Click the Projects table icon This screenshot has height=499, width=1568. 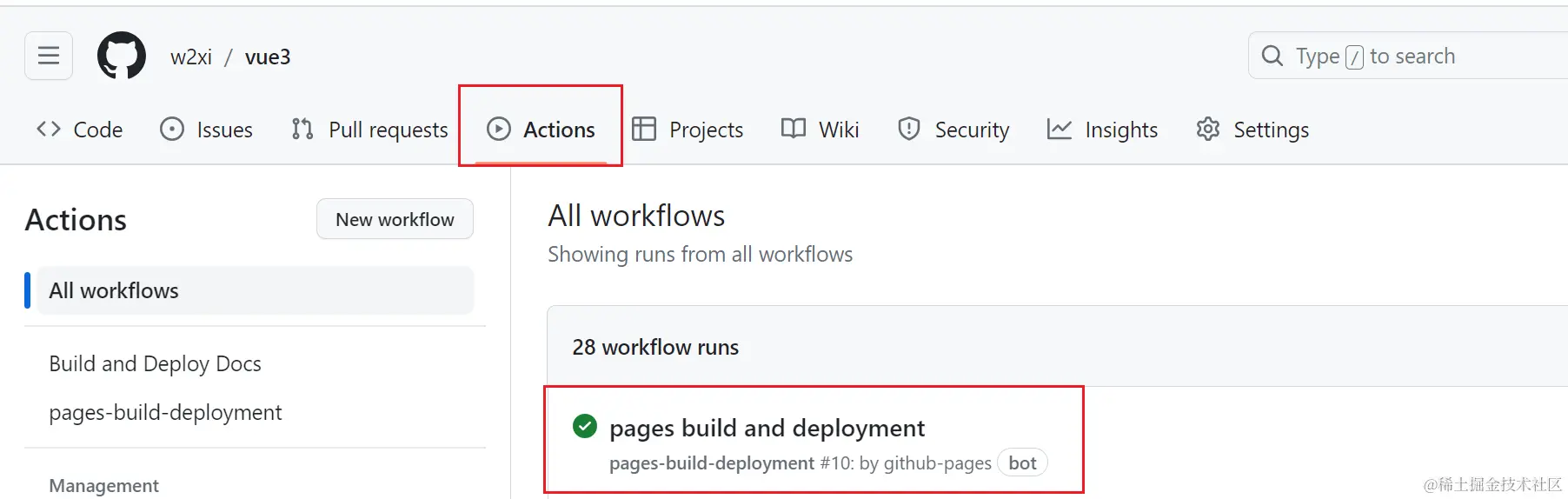point(644,130)
